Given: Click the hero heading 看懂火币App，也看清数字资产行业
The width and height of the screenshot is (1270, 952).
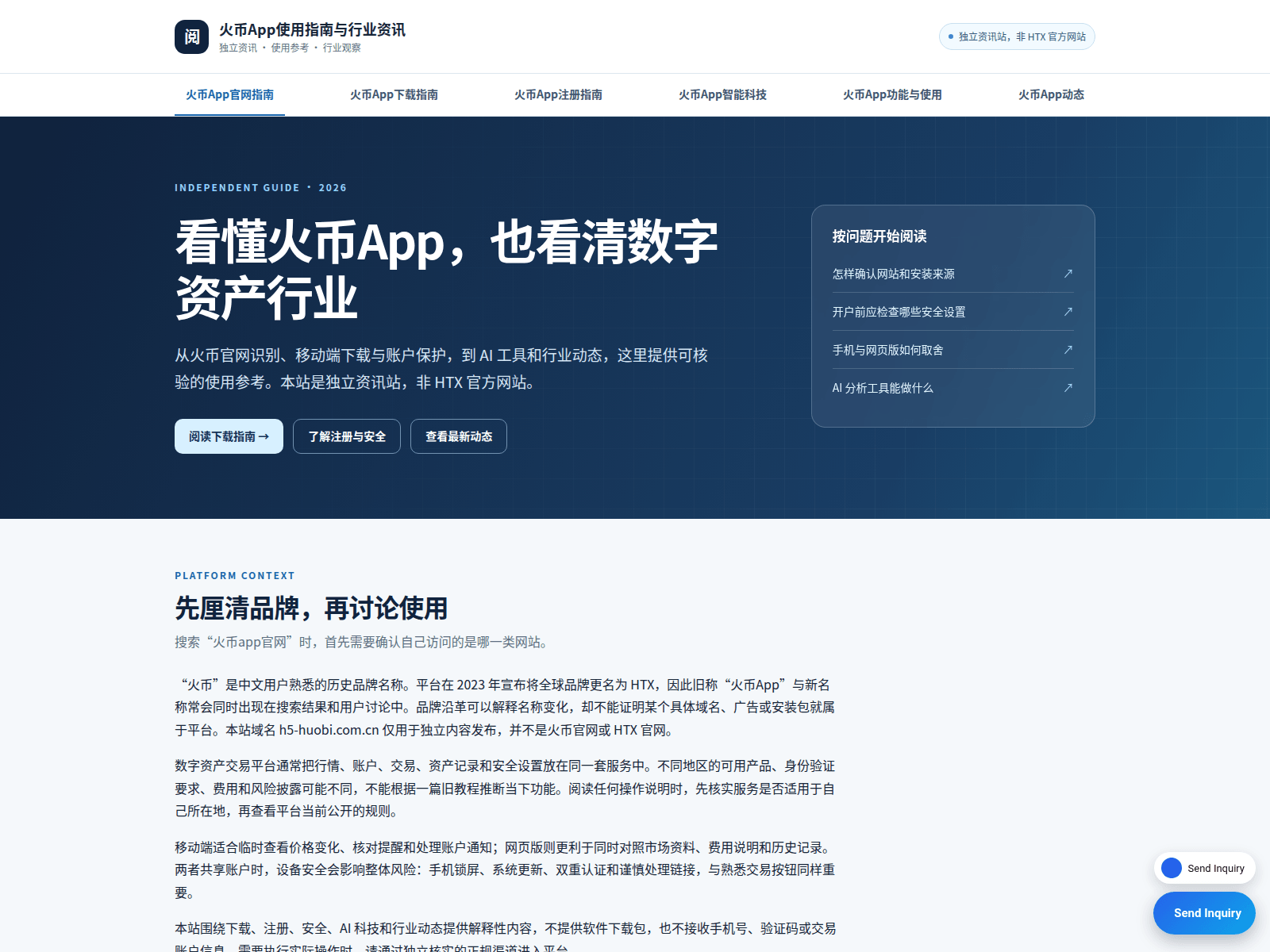Looking at the screenshot, I should 446,270.
